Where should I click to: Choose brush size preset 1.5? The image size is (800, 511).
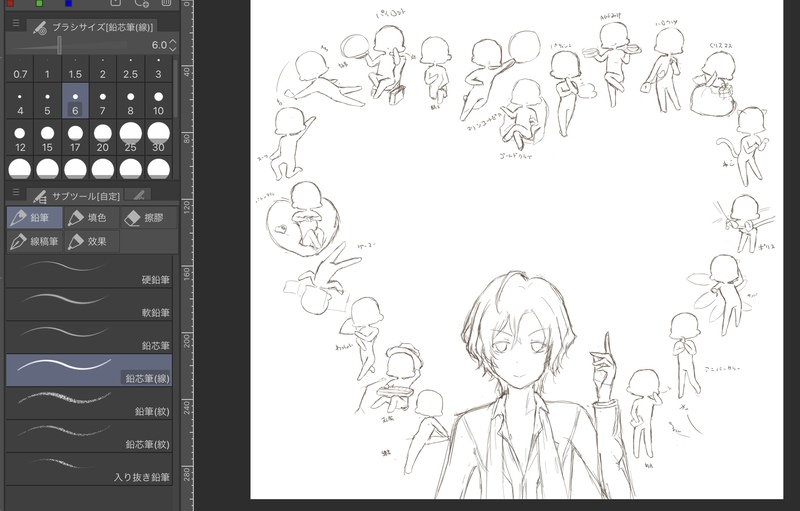tap(75, 69)
